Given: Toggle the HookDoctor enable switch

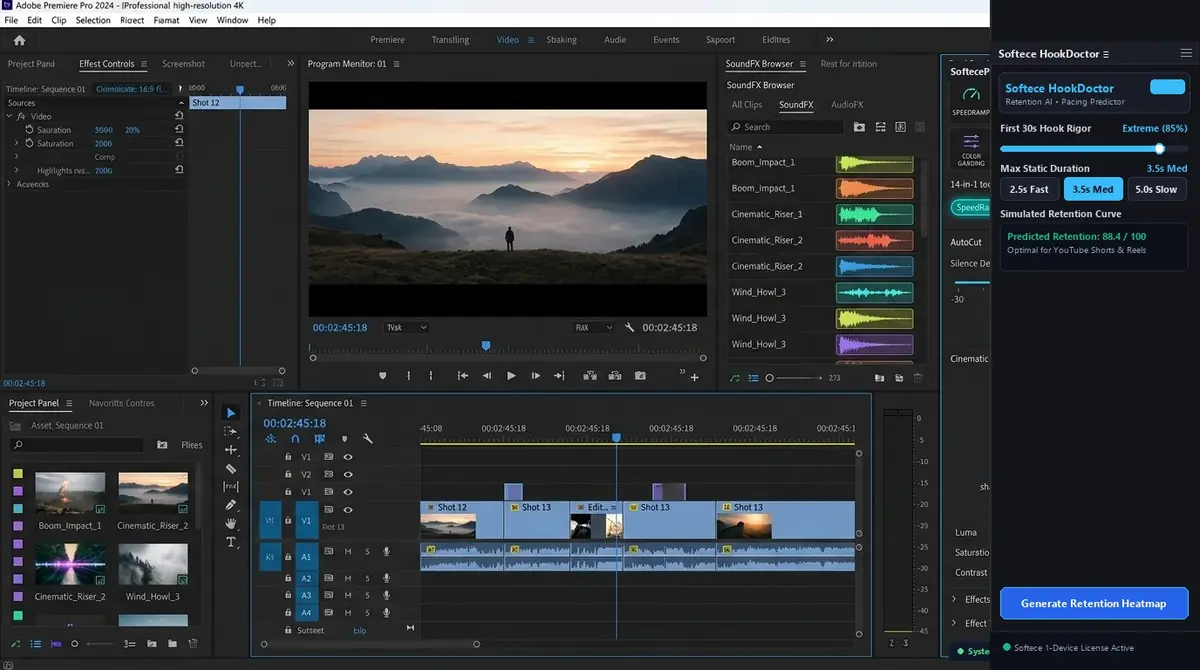Looking at the screenshot, I should tap(1167, 87).
